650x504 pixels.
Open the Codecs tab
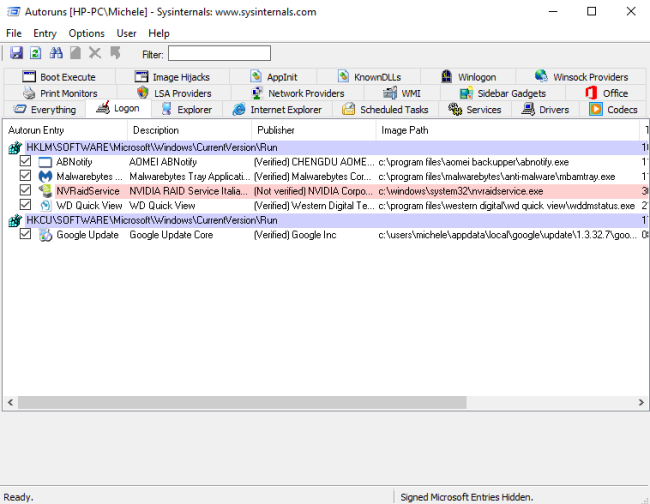coord(613,109)
